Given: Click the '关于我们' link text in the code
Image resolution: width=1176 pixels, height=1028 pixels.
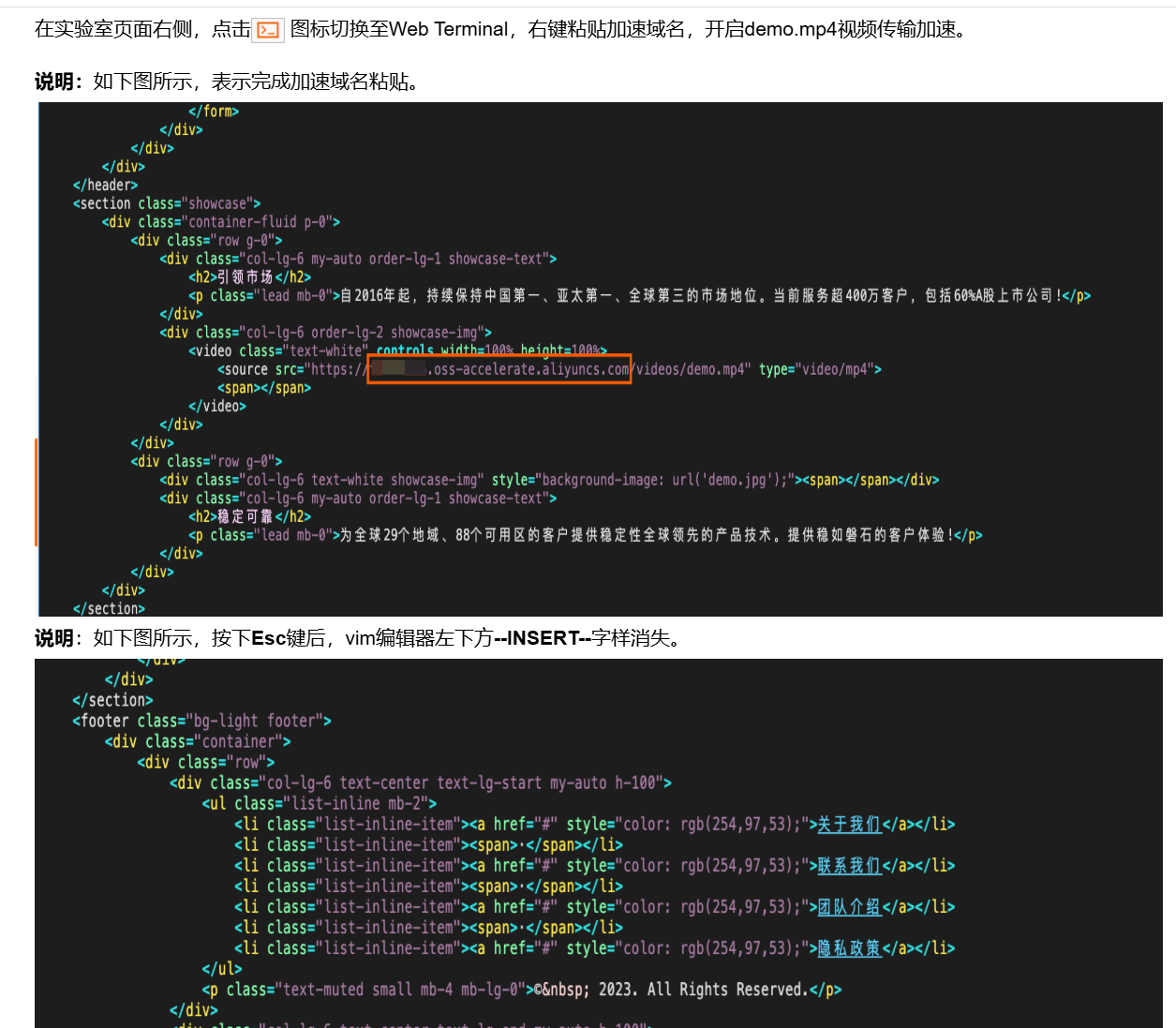Looking at the screenshot, I should point(849,824).
